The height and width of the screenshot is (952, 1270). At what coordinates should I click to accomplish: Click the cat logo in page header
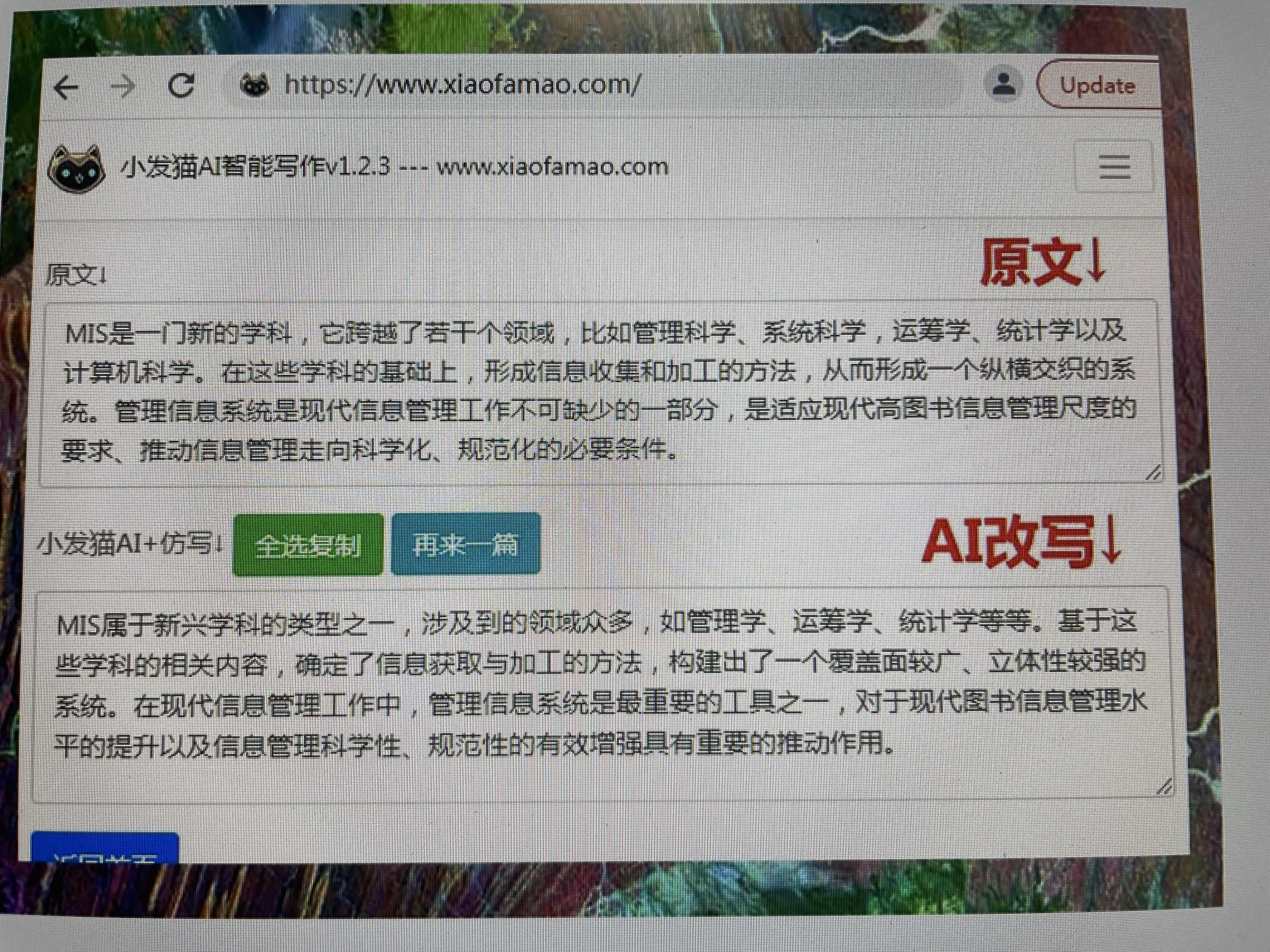point(76,168)
